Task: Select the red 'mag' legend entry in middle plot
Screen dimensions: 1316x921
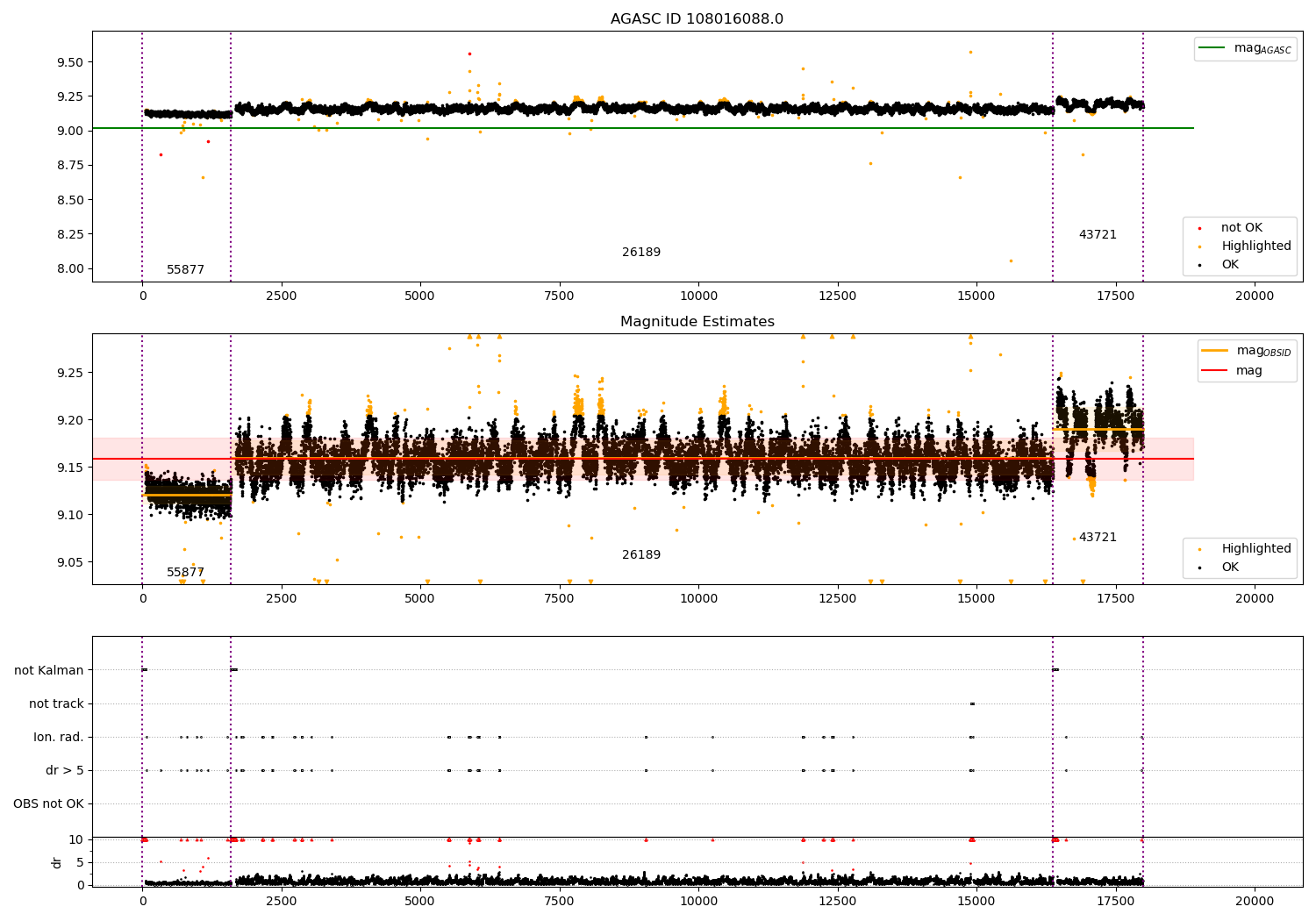Action: [x=1233, y=371]
